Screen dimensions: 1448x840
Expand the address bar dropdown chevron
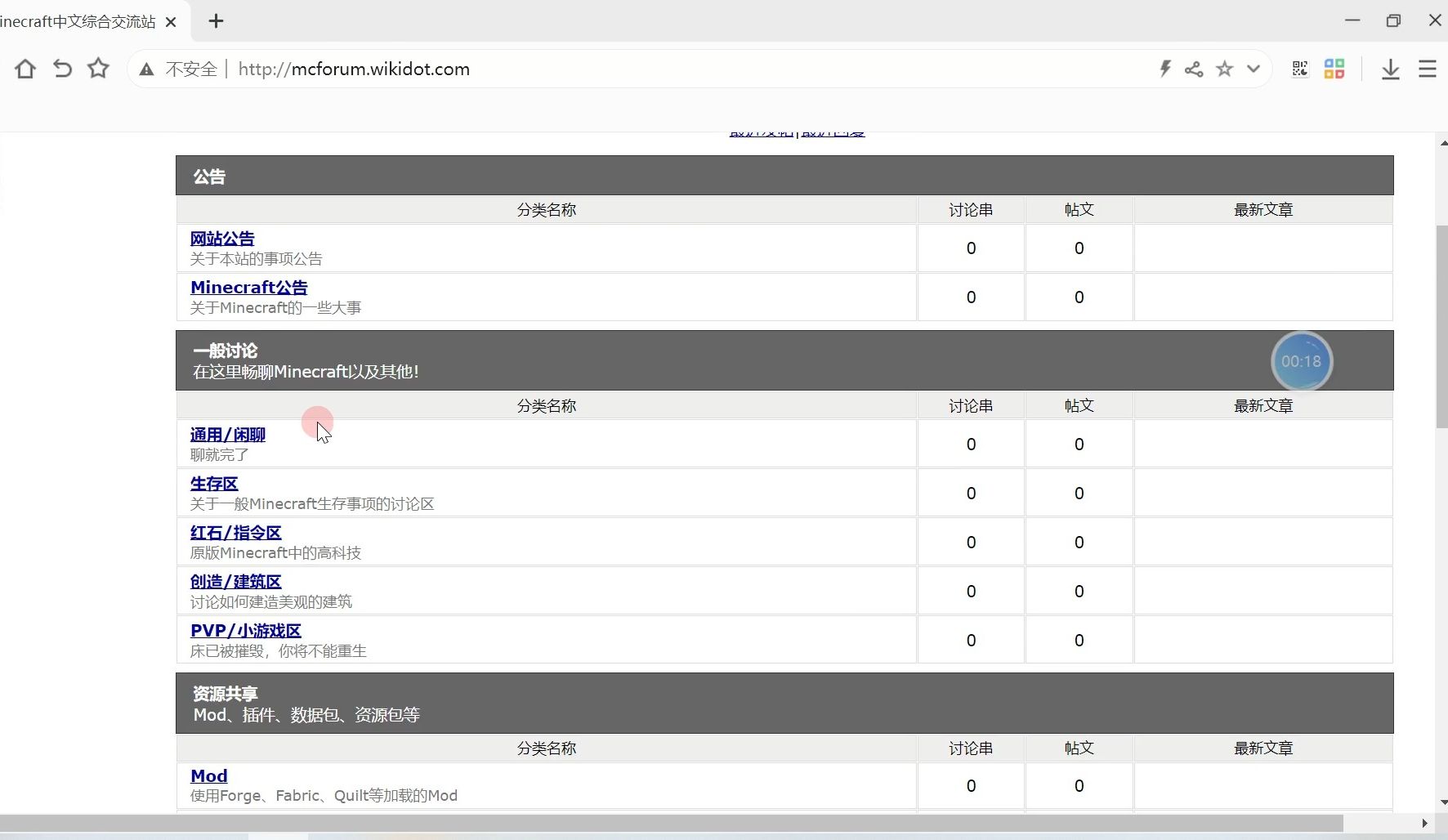click(x=1254, y=69)
